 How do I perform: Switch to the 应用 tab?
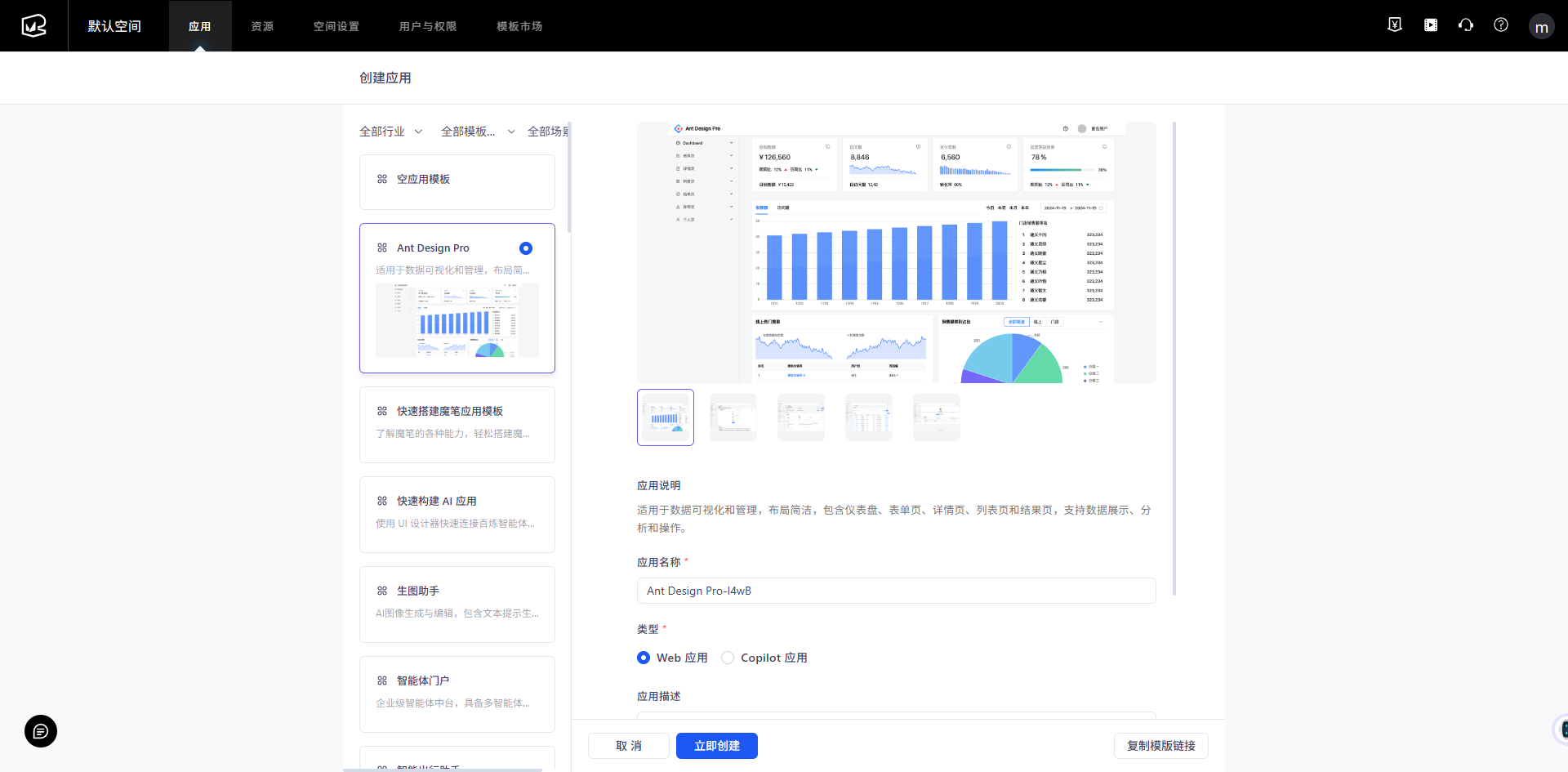click(200, 26)
